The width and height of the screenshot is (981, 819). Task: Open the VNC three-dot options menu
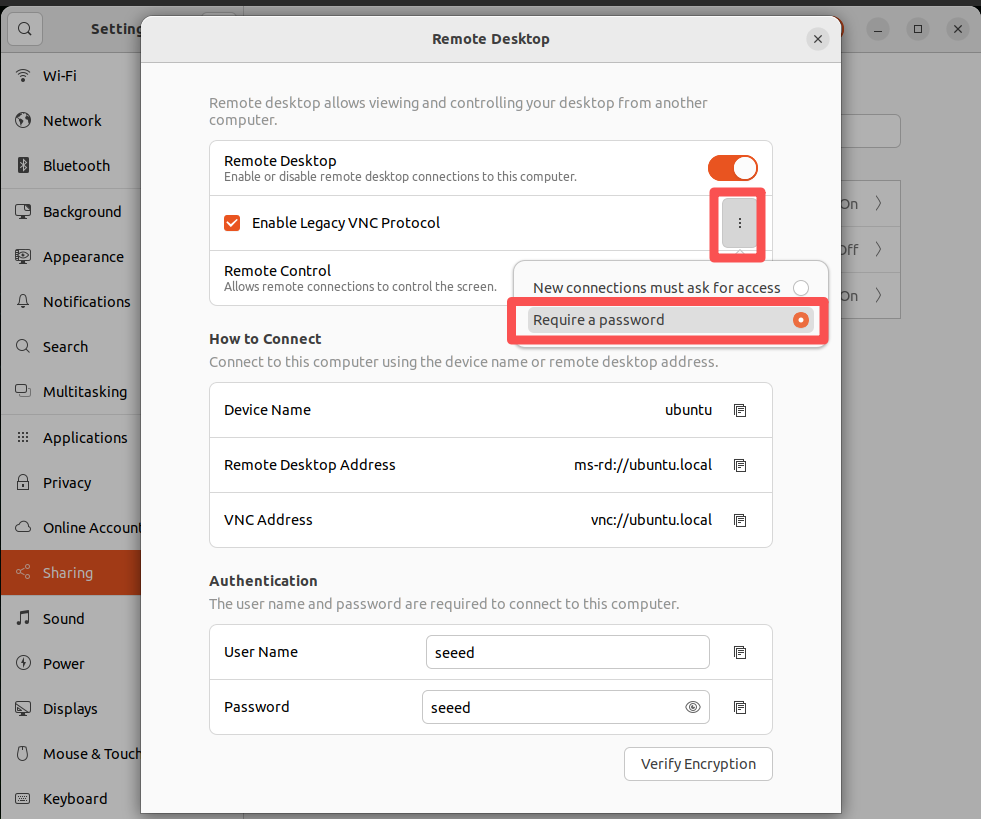[x=740, y=223]
